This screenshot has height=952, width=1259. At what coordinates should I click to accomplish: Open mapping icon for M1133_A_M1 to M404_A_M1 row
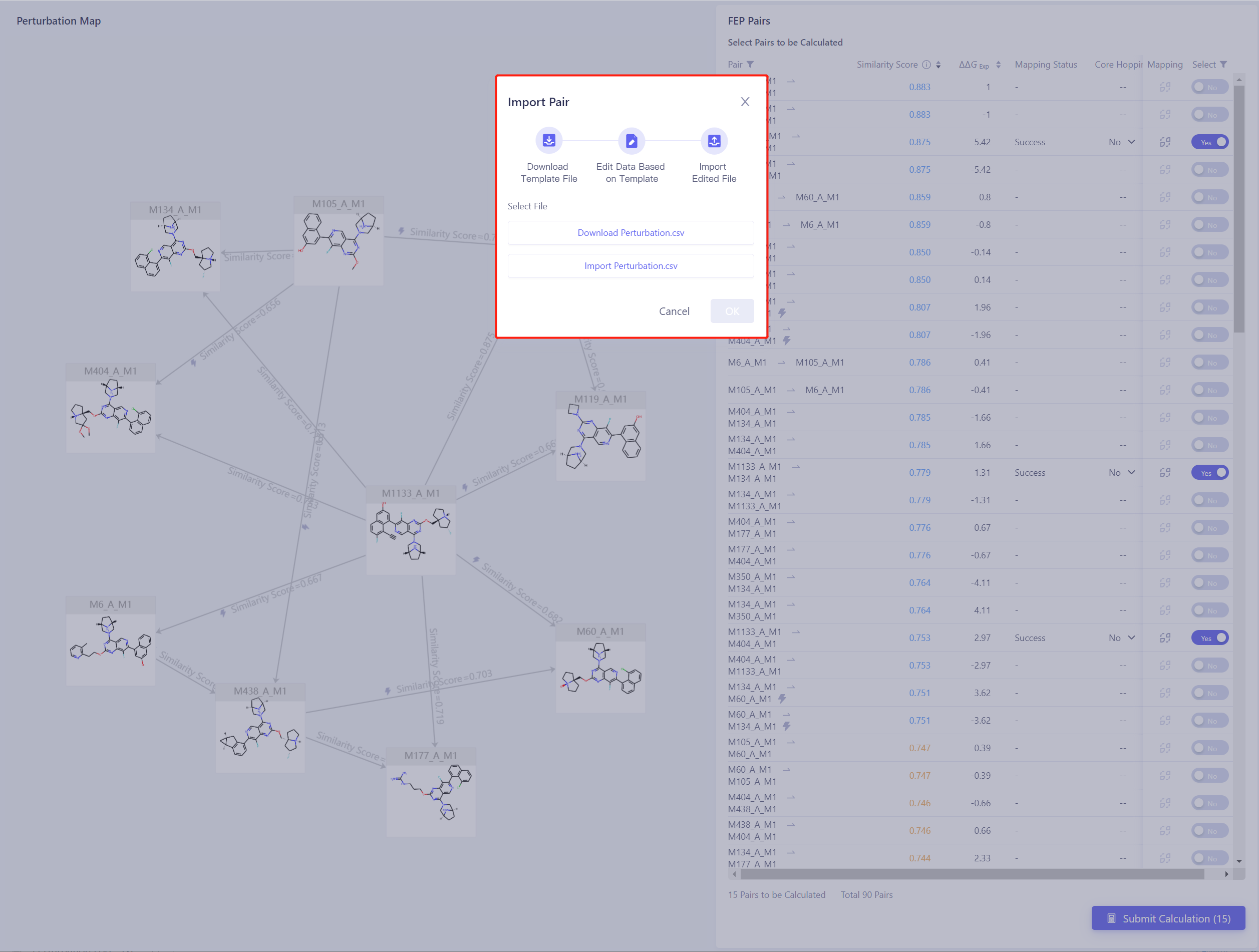tap(1165, 638)
